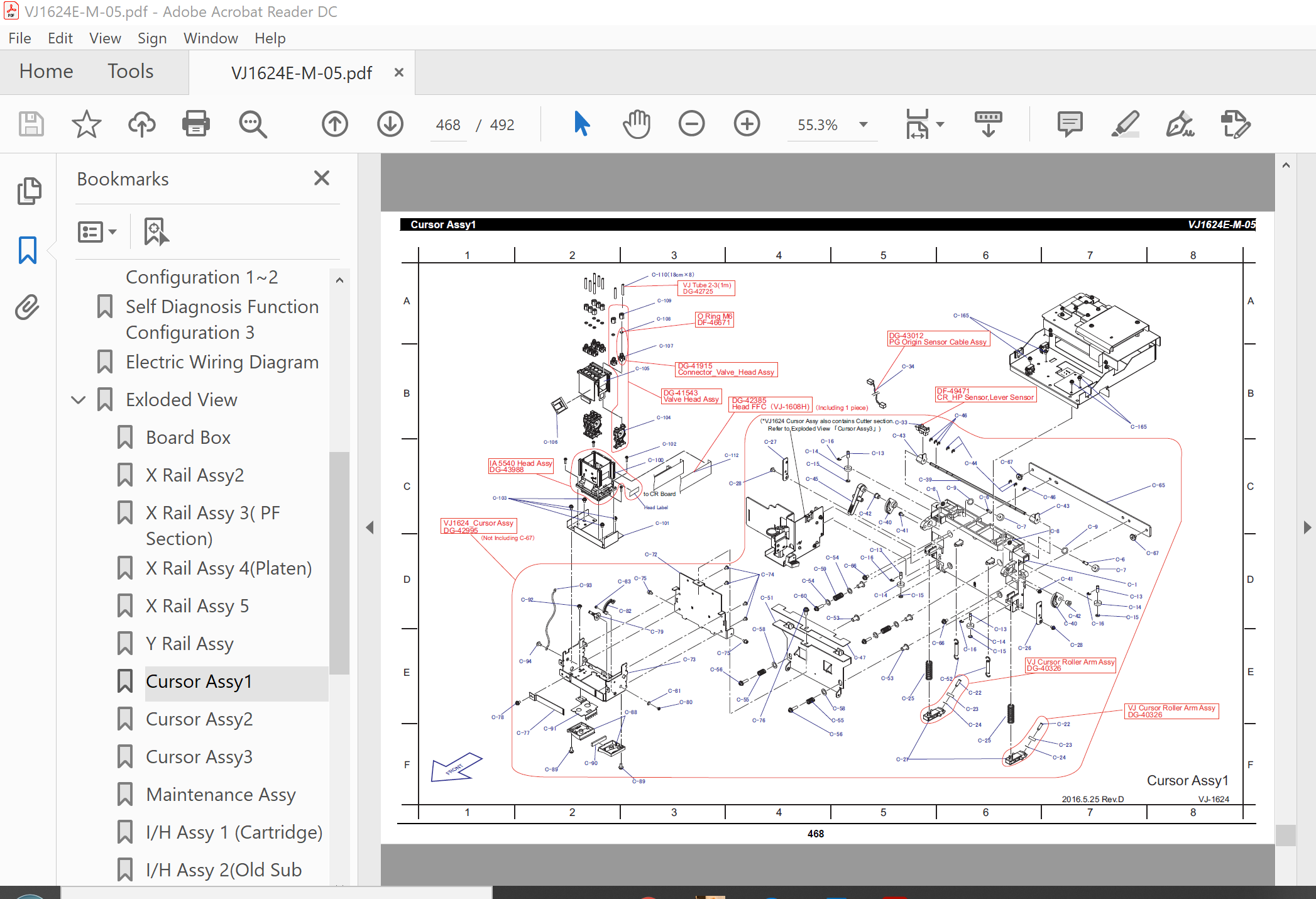Switch to the Home tab
Viewport: 1316px width, 899px height.
47,71
